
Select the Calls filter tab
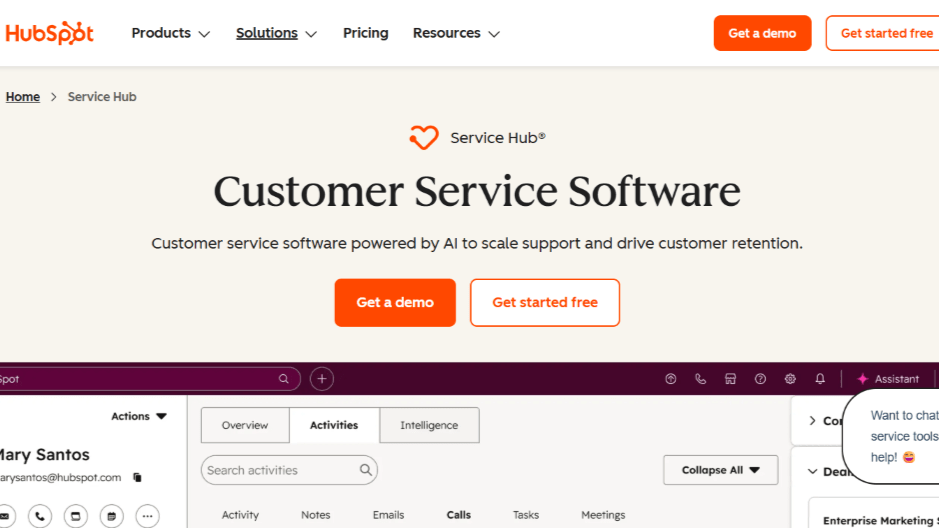459,515
